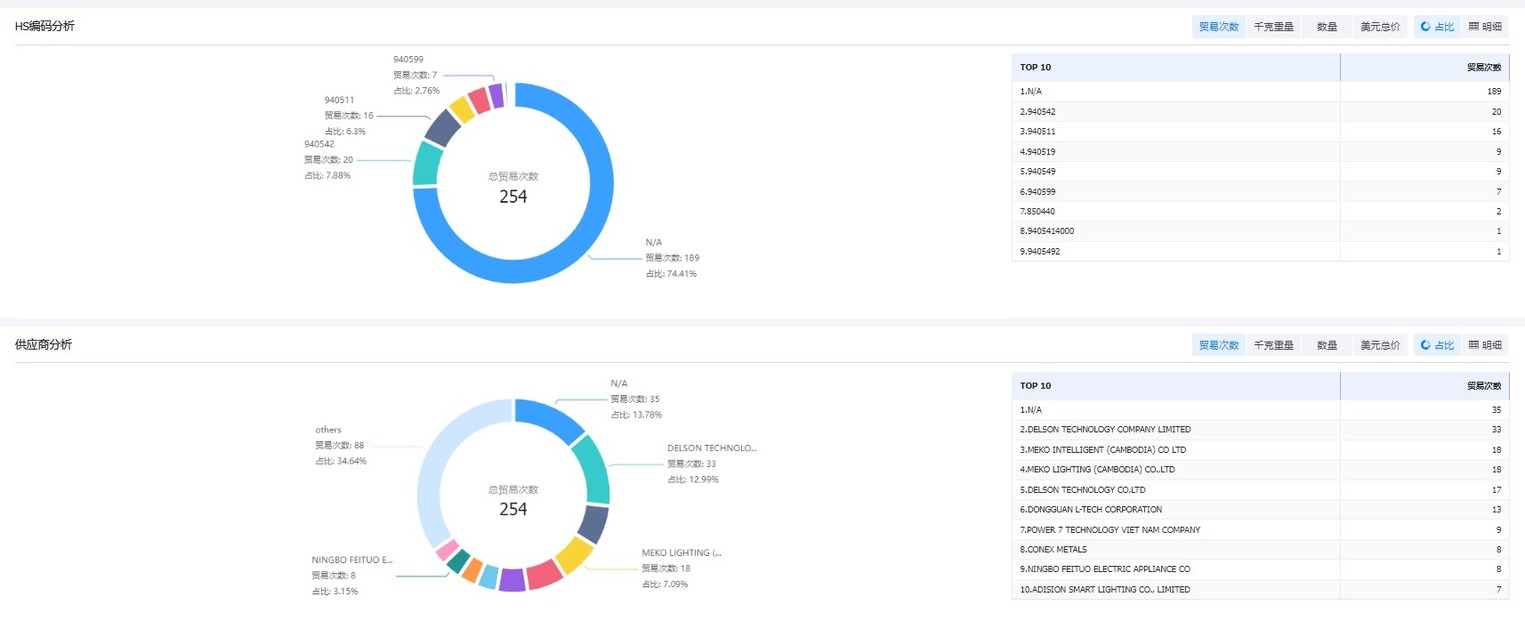Viewport: 1525px width, 621px height.
Task: Click the orange segment in supplier donut
Action: [471, 569]
